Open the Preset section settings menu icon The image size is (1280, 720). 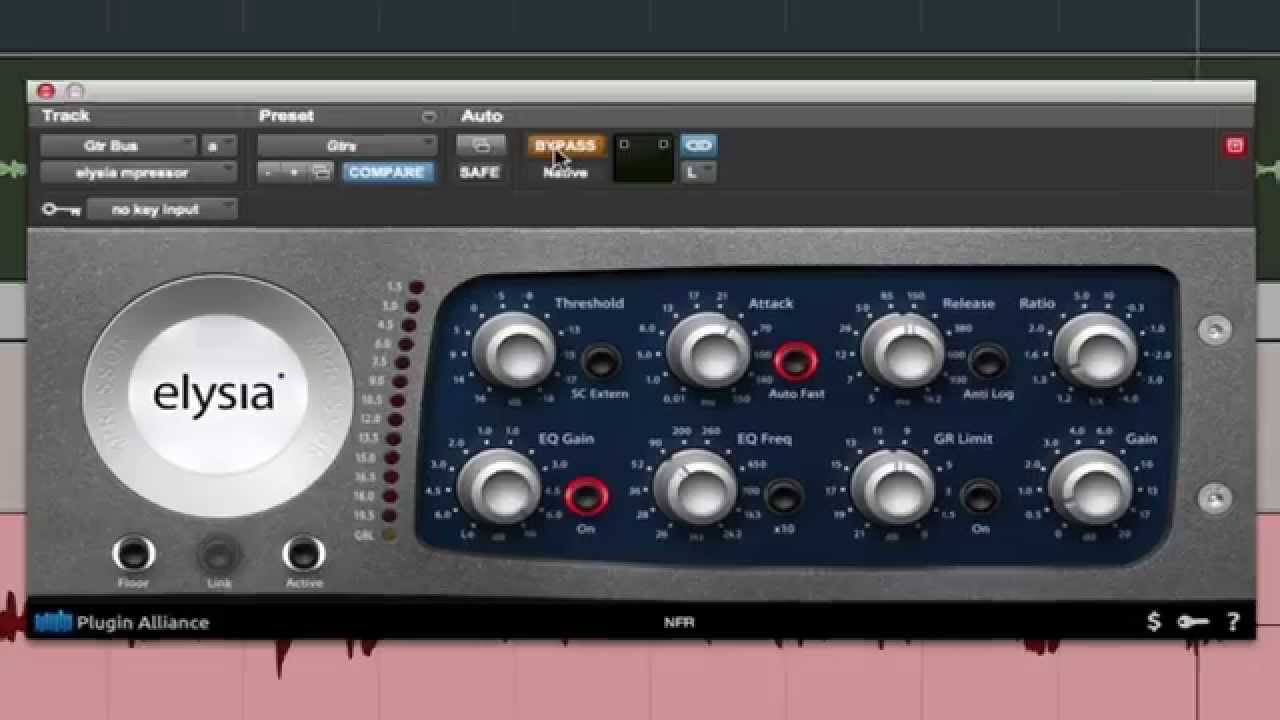click(428, 116)
